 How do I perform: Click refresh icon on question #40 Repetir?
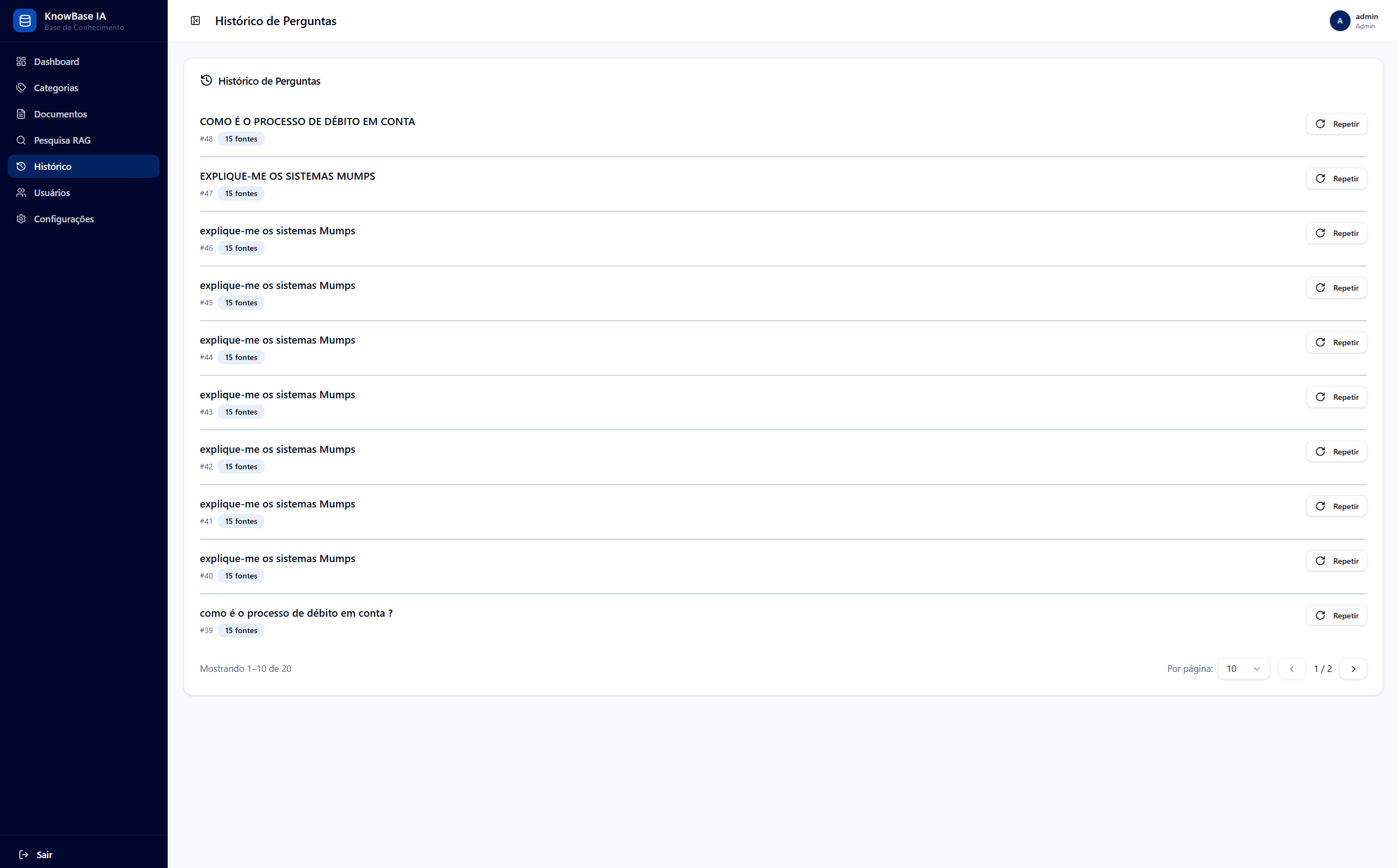point(1320,561)
